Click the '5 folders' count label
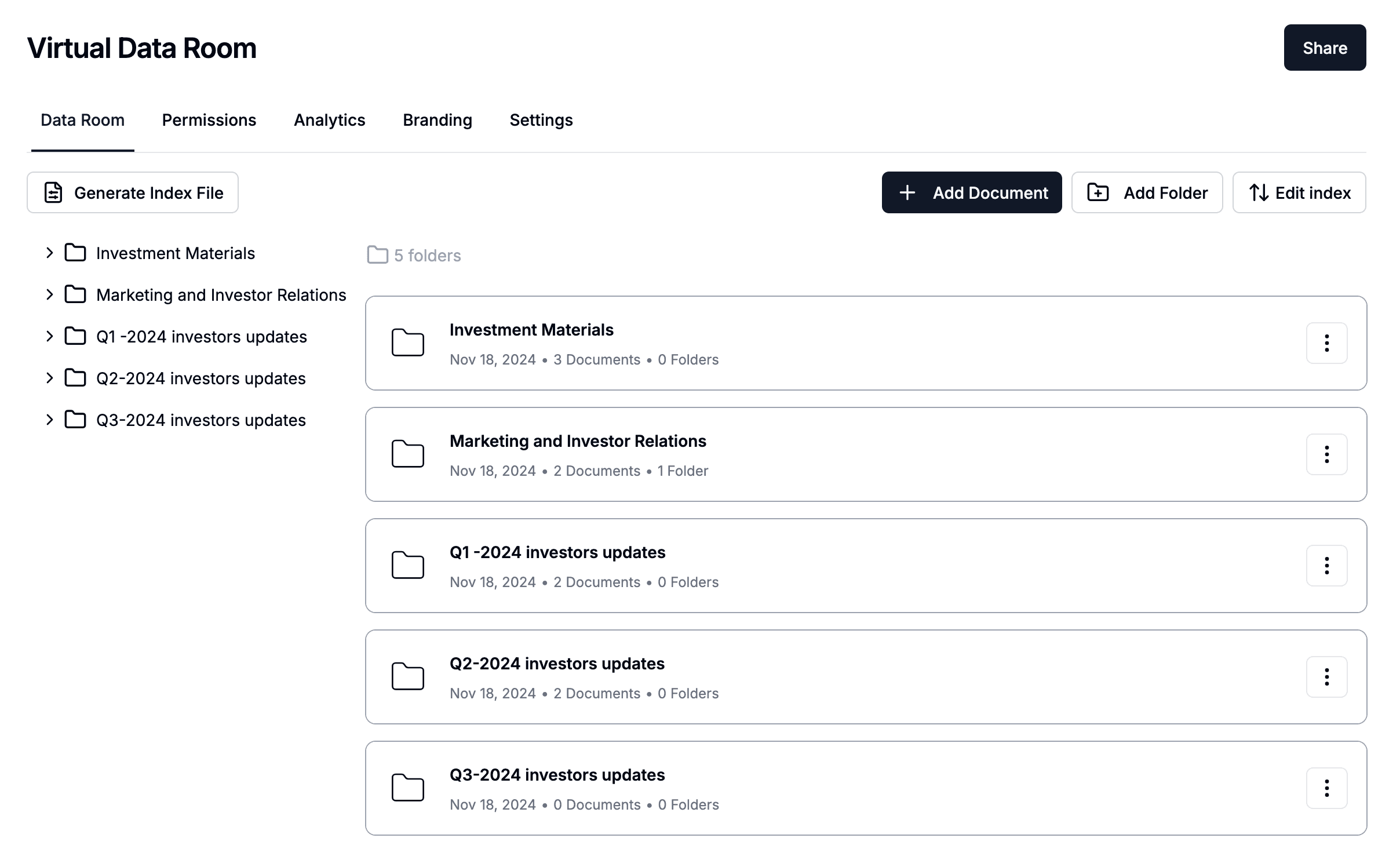This screenshot has width=1400, height=867. pos(428,256)
